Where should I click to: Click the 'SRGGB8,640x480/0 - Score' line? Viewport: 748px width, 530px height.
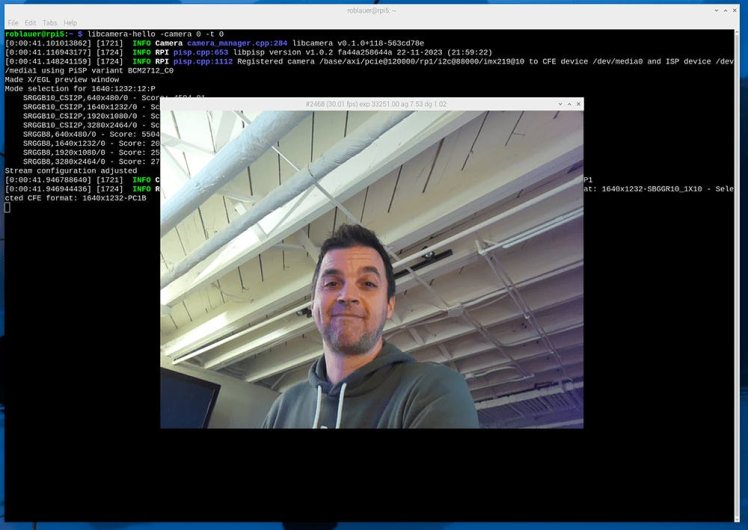pyautogui.click(x=92, y=134)
